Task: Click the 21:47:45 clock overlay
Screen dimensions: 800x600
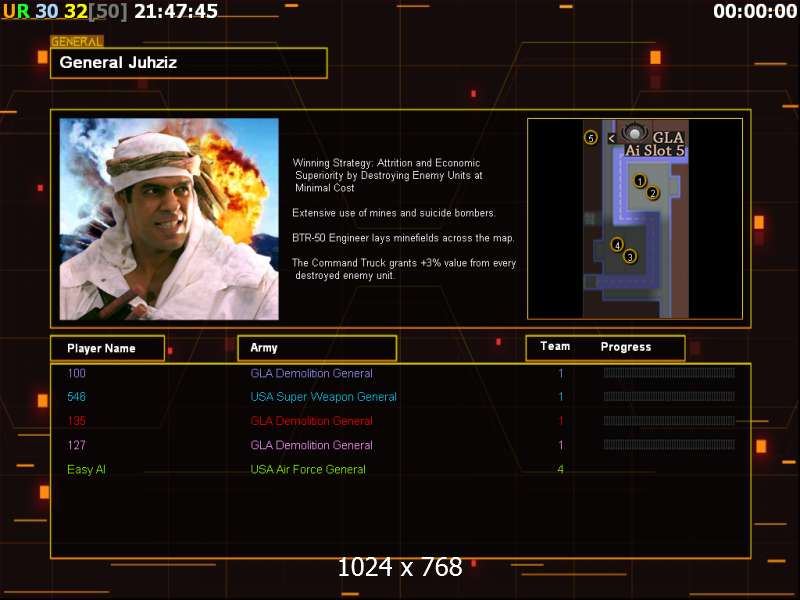Action: [176, 11]
